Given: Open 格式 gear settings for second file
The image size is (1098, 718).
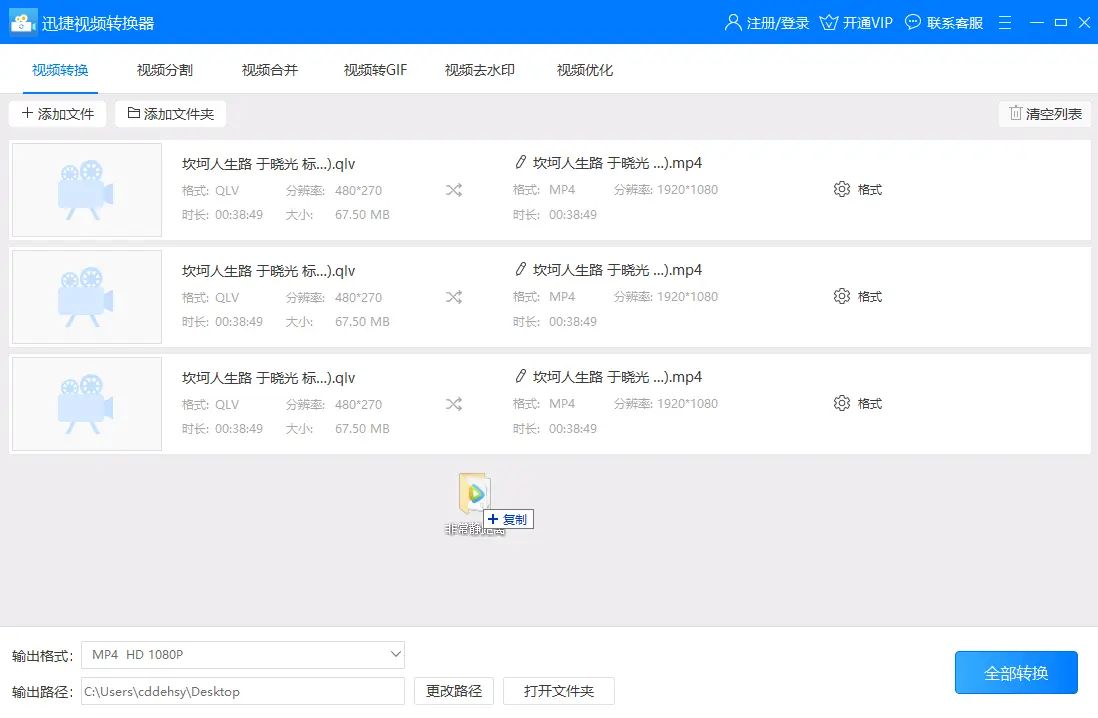Looking at the screenshot, I should click(x=858, y=296).
